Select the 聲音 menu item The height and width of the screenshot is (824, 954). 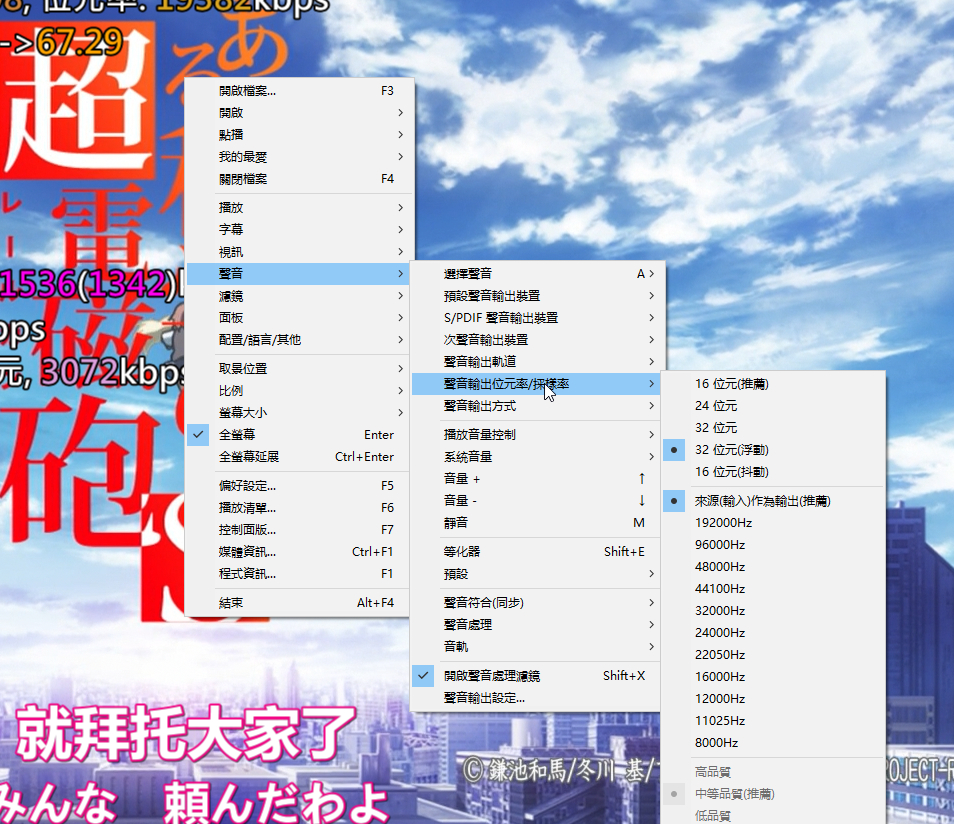[x=299, y=274]
